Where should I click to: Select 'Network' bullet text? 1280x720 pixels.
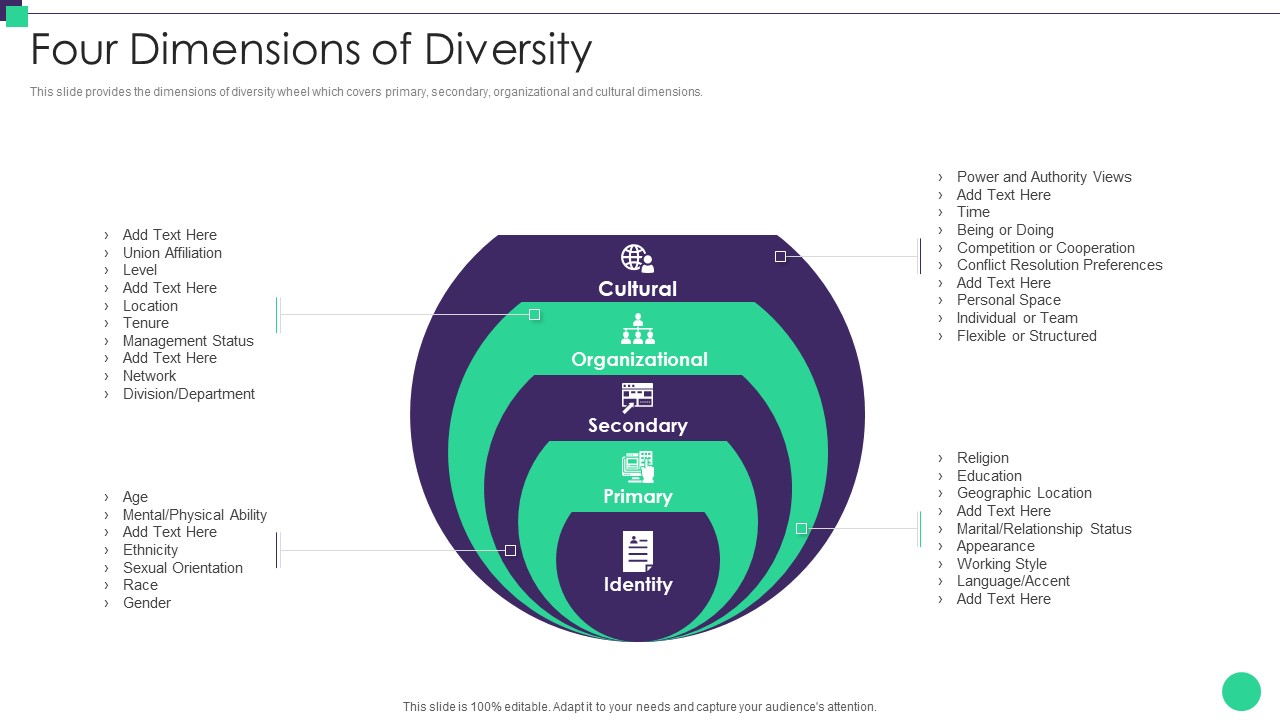coord(149,376)
